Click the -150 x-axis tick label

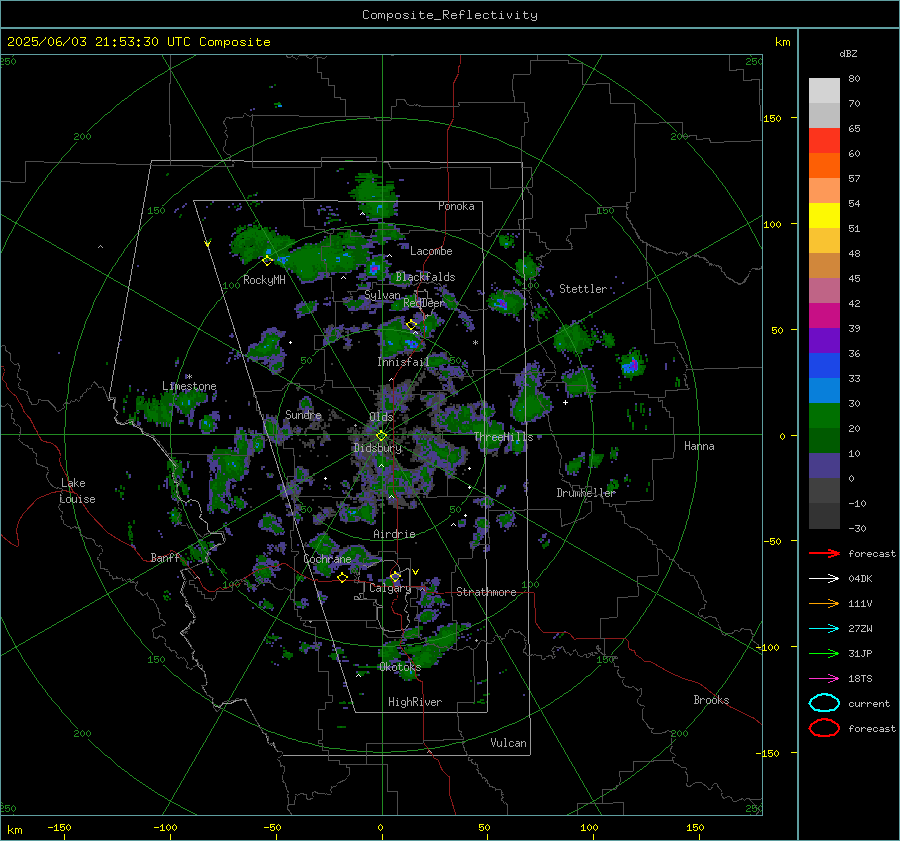[59, 827]
